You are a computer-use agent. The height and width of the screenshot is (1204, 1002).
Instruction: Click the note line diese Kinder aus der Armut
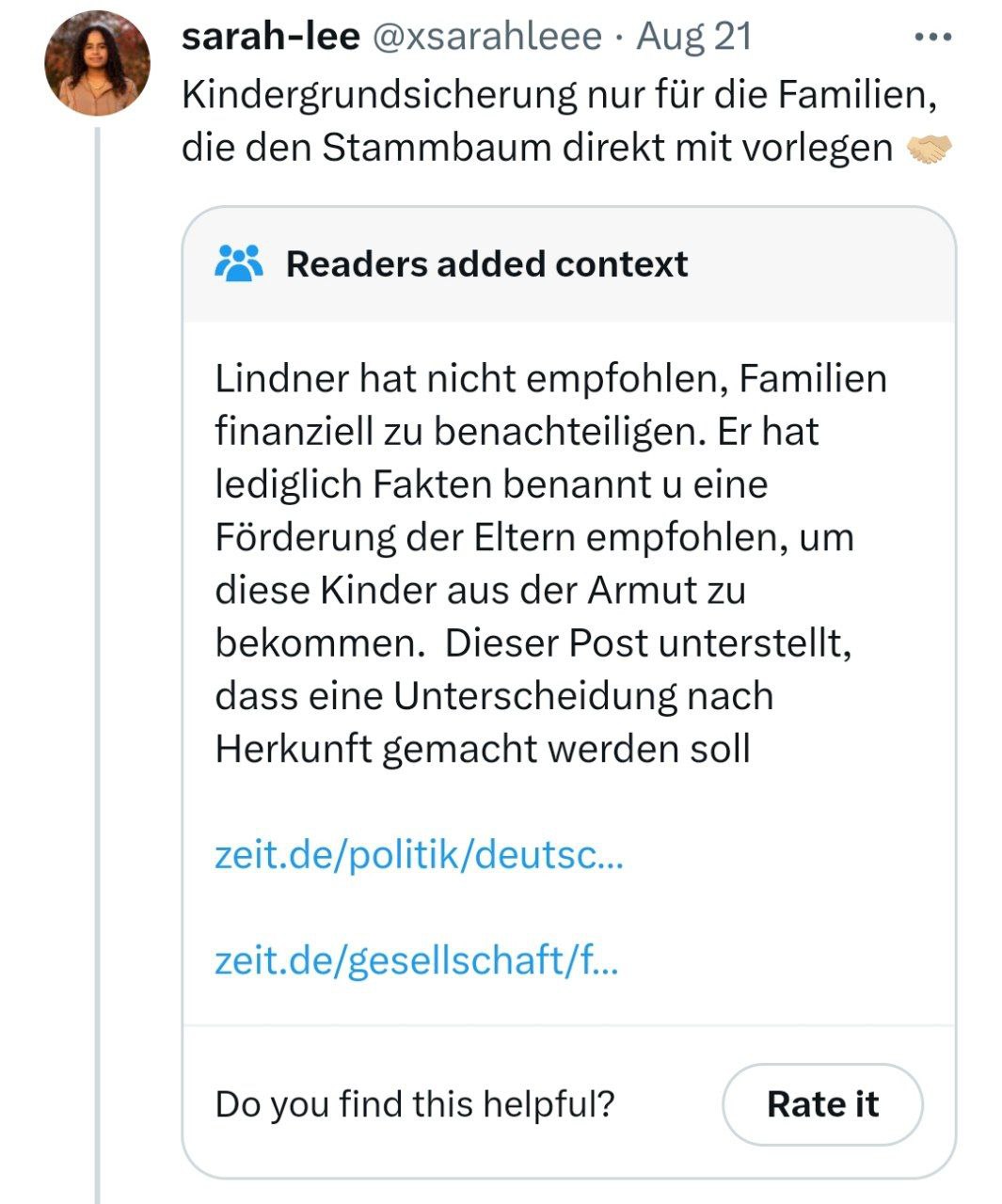(x=480, y=591)
